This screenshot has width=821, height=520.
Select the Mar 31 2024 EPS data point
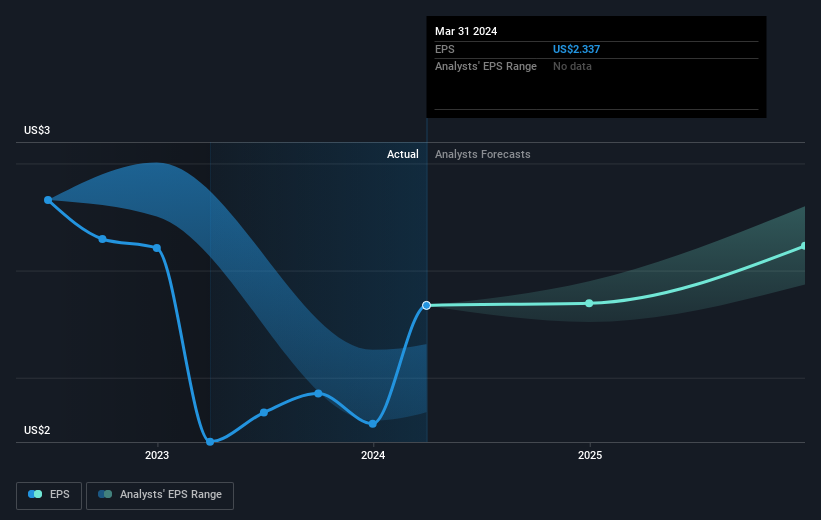click(427, 305)
